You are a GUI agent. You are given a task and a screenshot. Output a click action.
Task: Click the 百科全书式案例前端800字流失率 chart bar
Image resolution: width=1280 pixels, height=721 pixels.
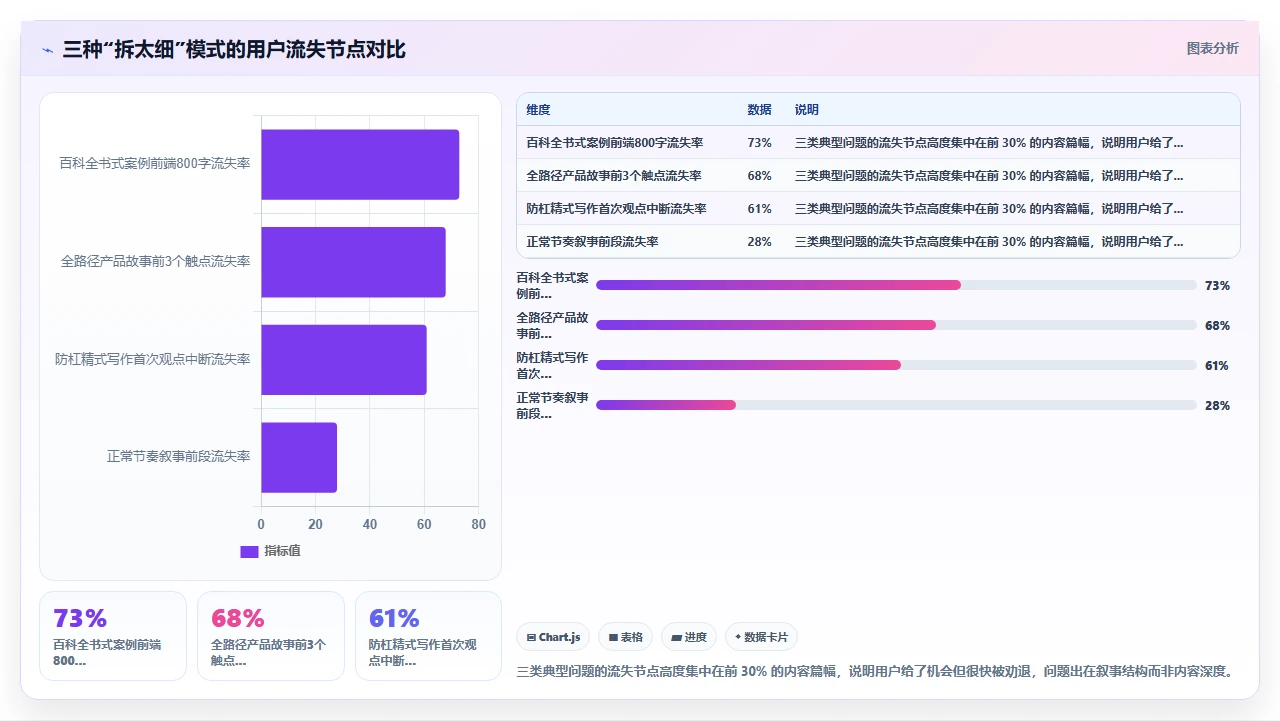point(360,164)
